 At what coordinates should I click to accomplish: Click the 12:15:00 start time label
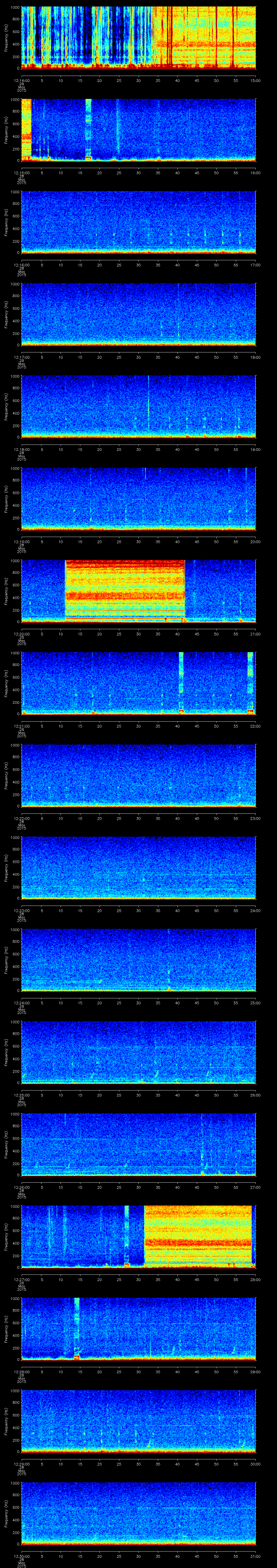coord(21,173)
